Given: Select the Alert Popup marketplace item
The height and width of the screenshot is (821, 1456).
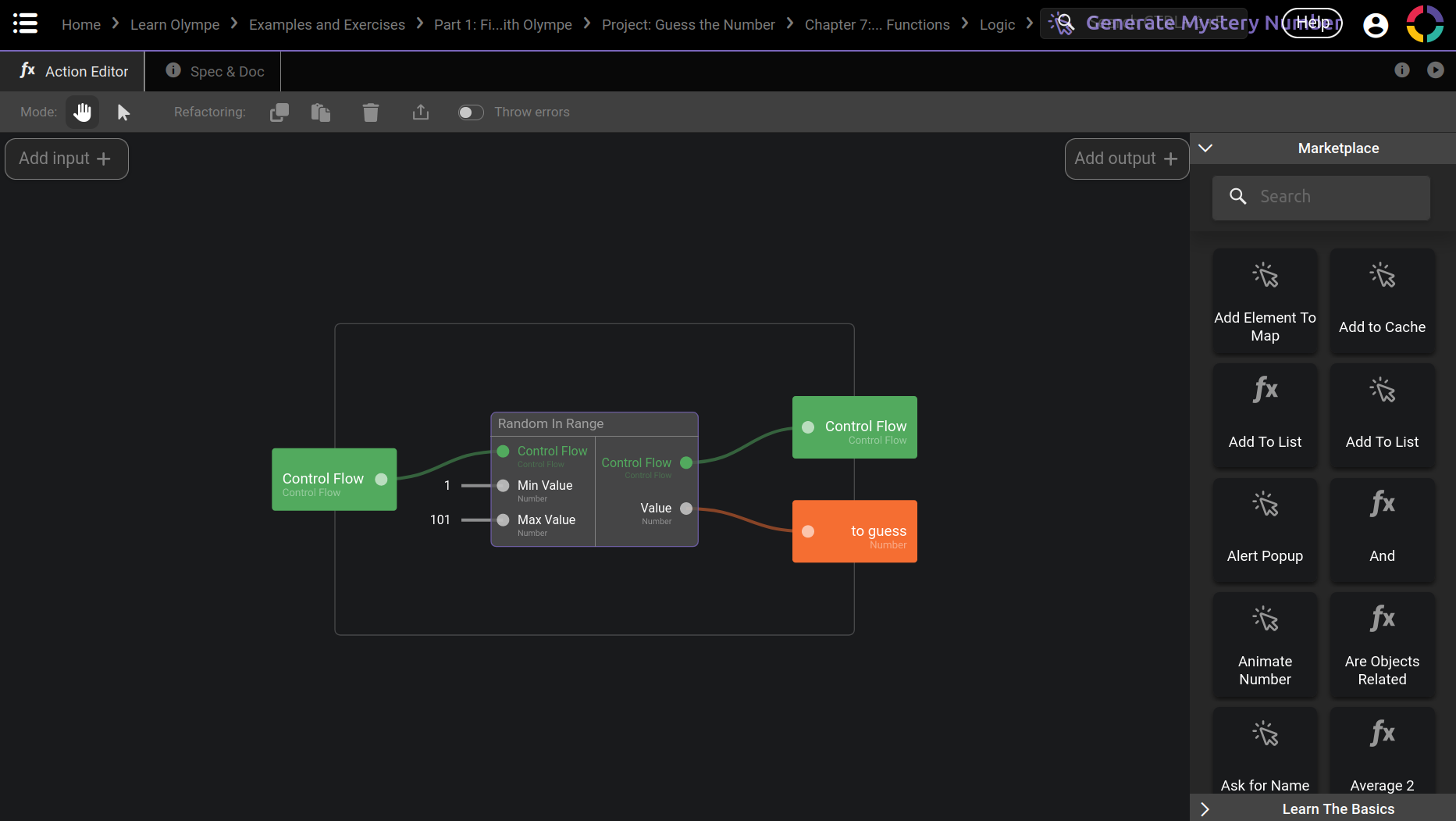Looking at the screenshot, I should (x=1265, y=531).
